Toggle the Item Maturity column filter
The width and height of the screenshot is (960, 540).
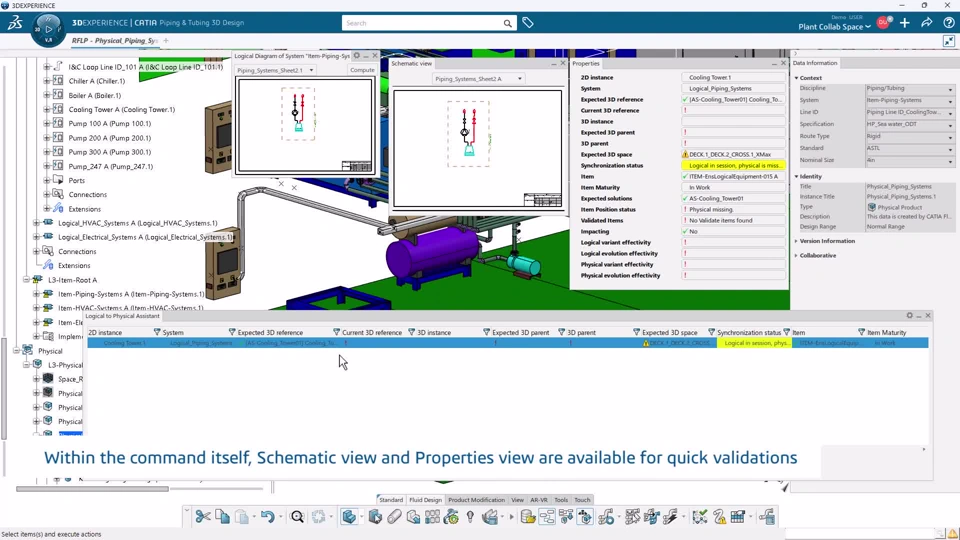tap(861, 332)
